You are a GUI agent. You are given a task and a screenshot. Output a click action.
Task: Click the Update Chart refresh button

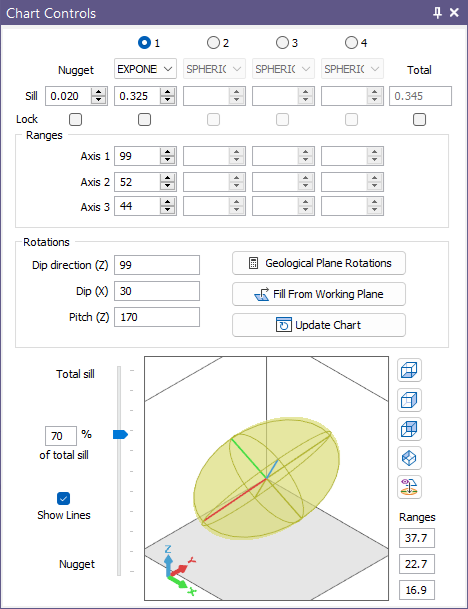coord(319,325)
